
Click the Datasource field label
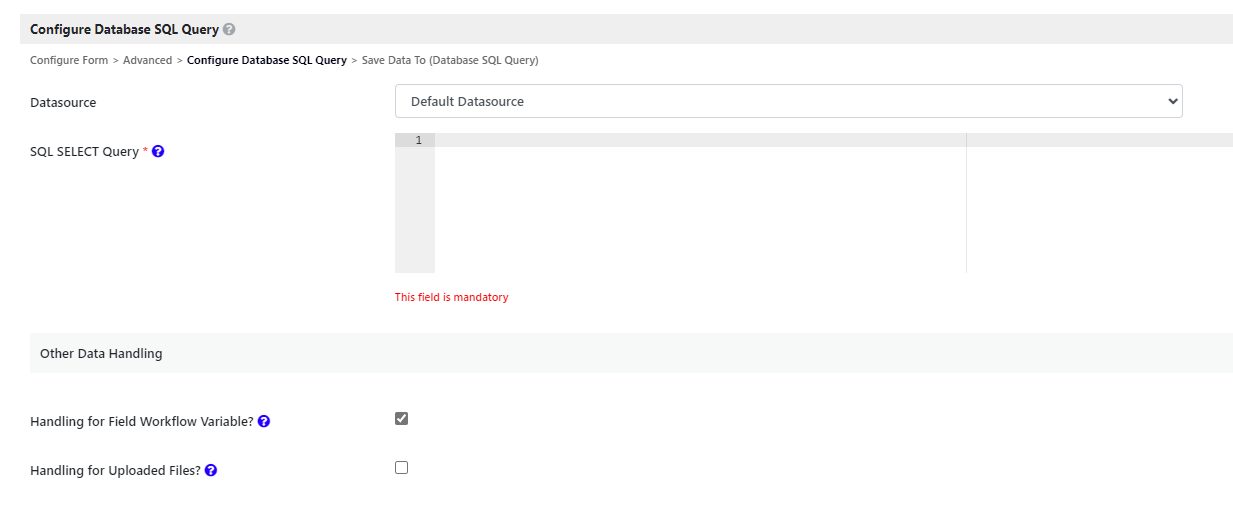point(63,102)
